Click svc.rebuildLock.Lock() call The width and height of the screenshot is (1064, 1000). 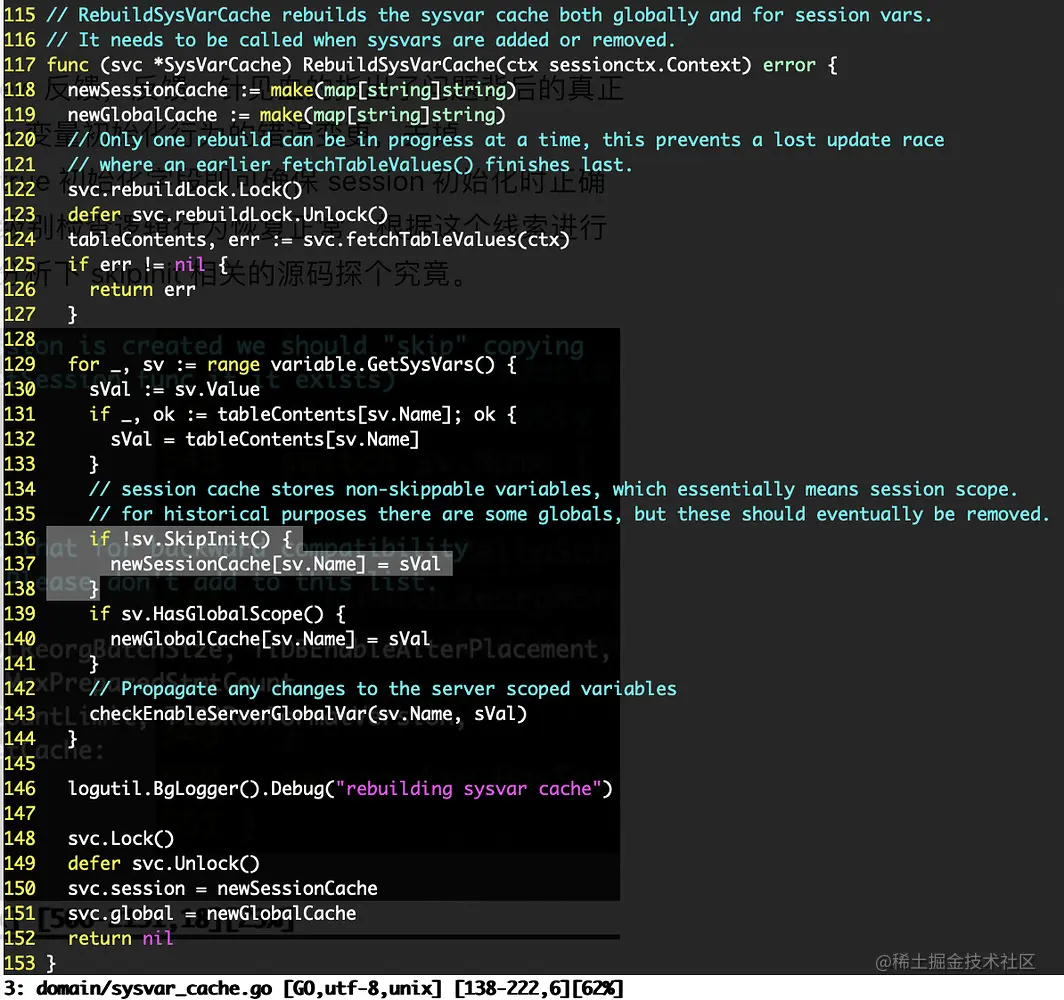coord(185,190)
